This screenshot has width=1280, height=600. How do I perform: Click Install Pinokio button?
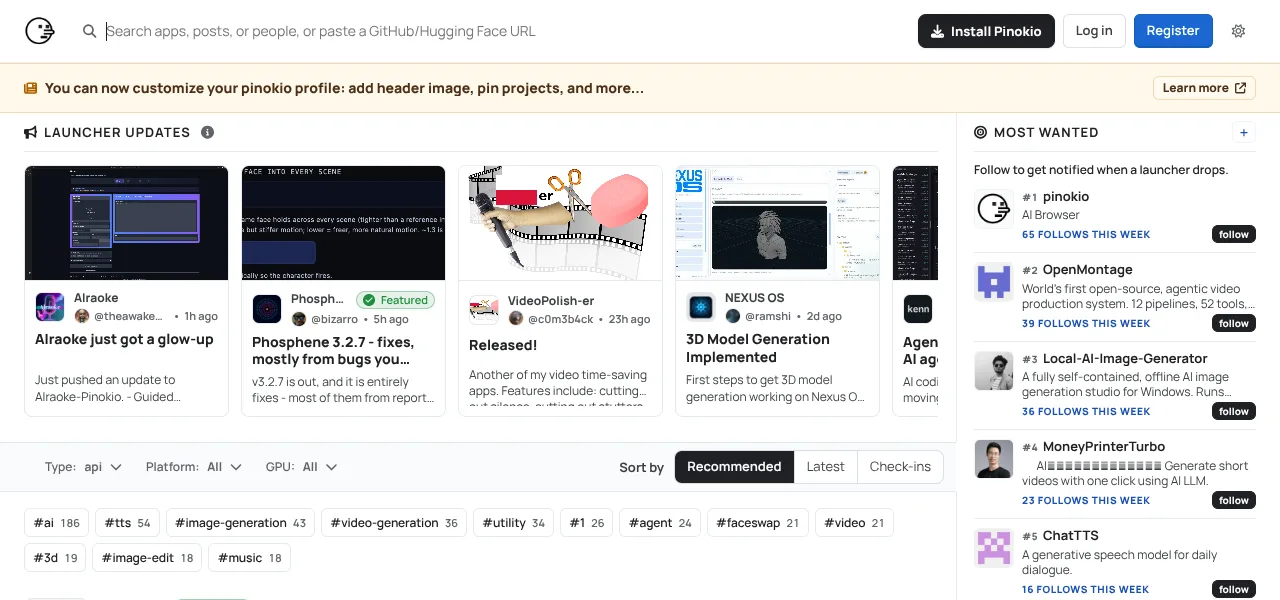pos(986,31)
